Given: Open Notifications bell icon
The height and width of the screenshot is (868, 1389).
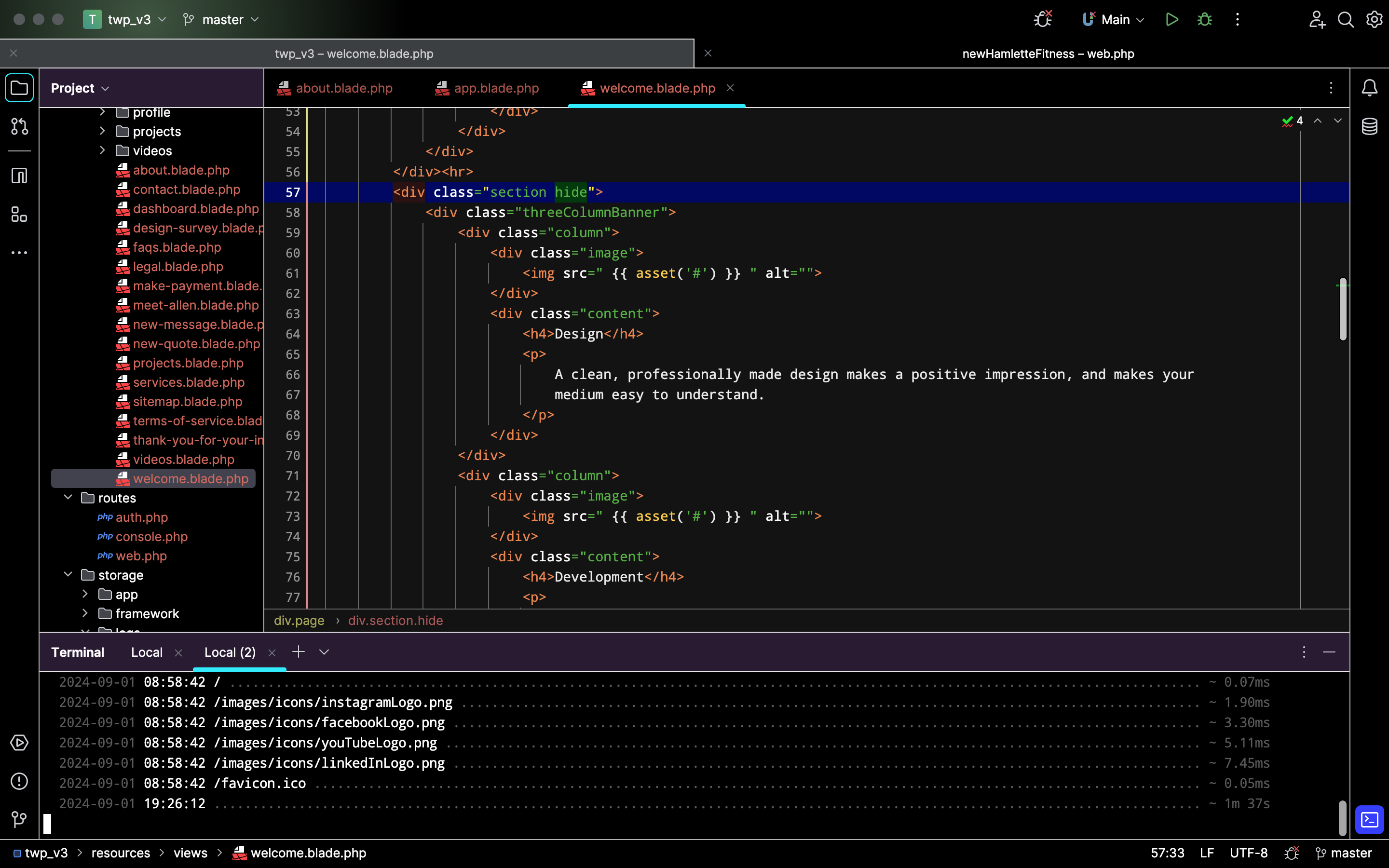Looking at the screenshot, I should (1370, 88).
